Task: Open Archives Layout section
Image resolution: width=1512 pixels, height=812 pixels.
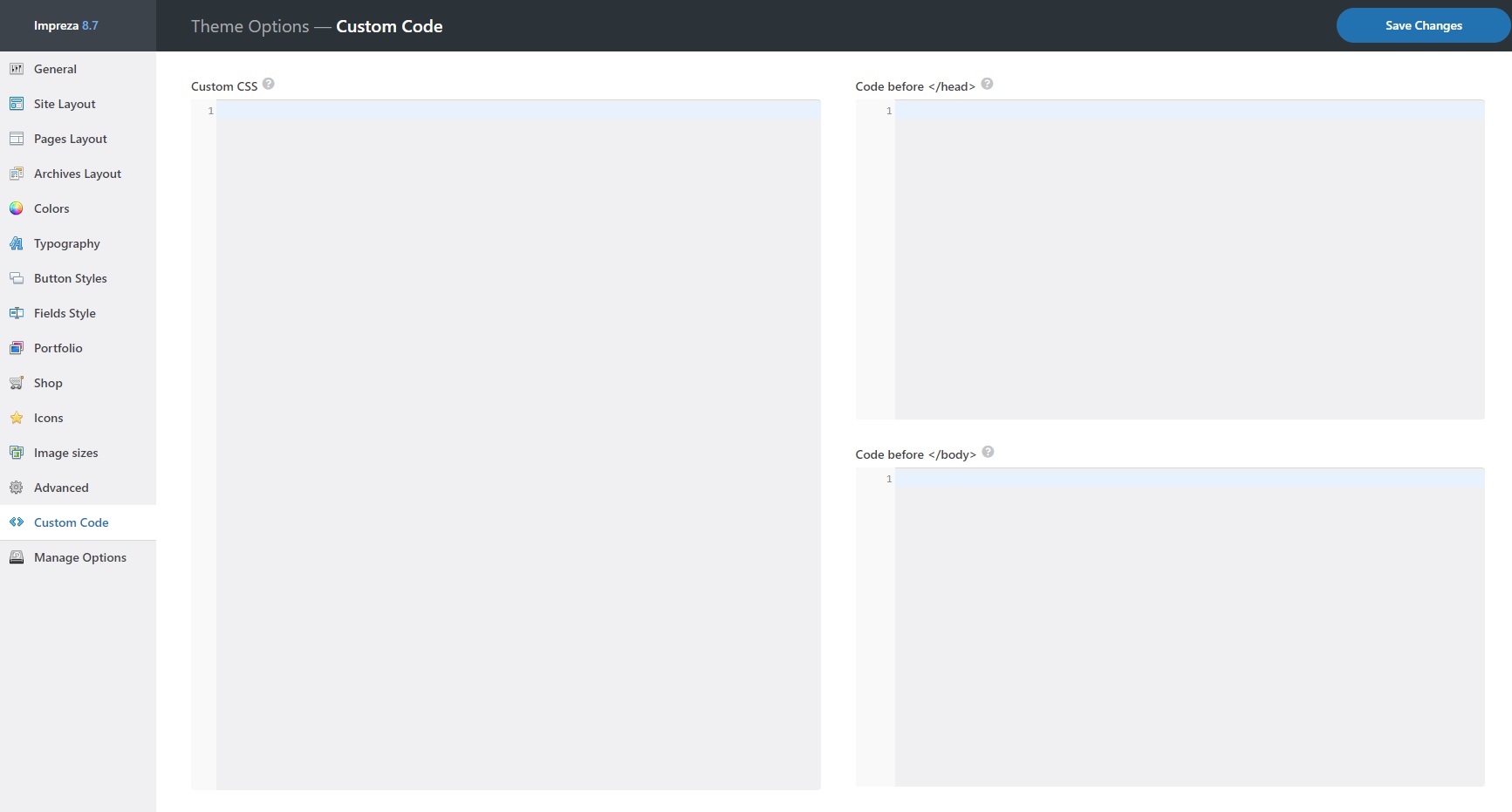Action: [x=78, y=174]
